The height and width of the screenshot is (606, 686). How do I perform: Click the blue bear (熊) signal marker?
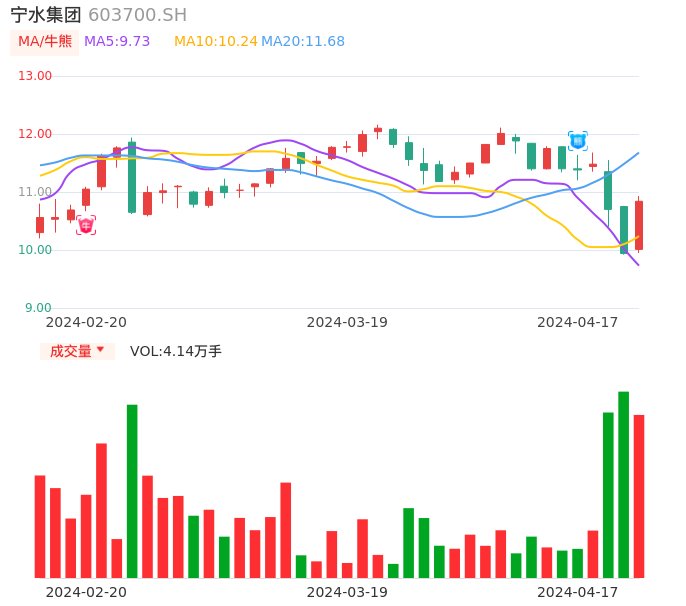577,141
